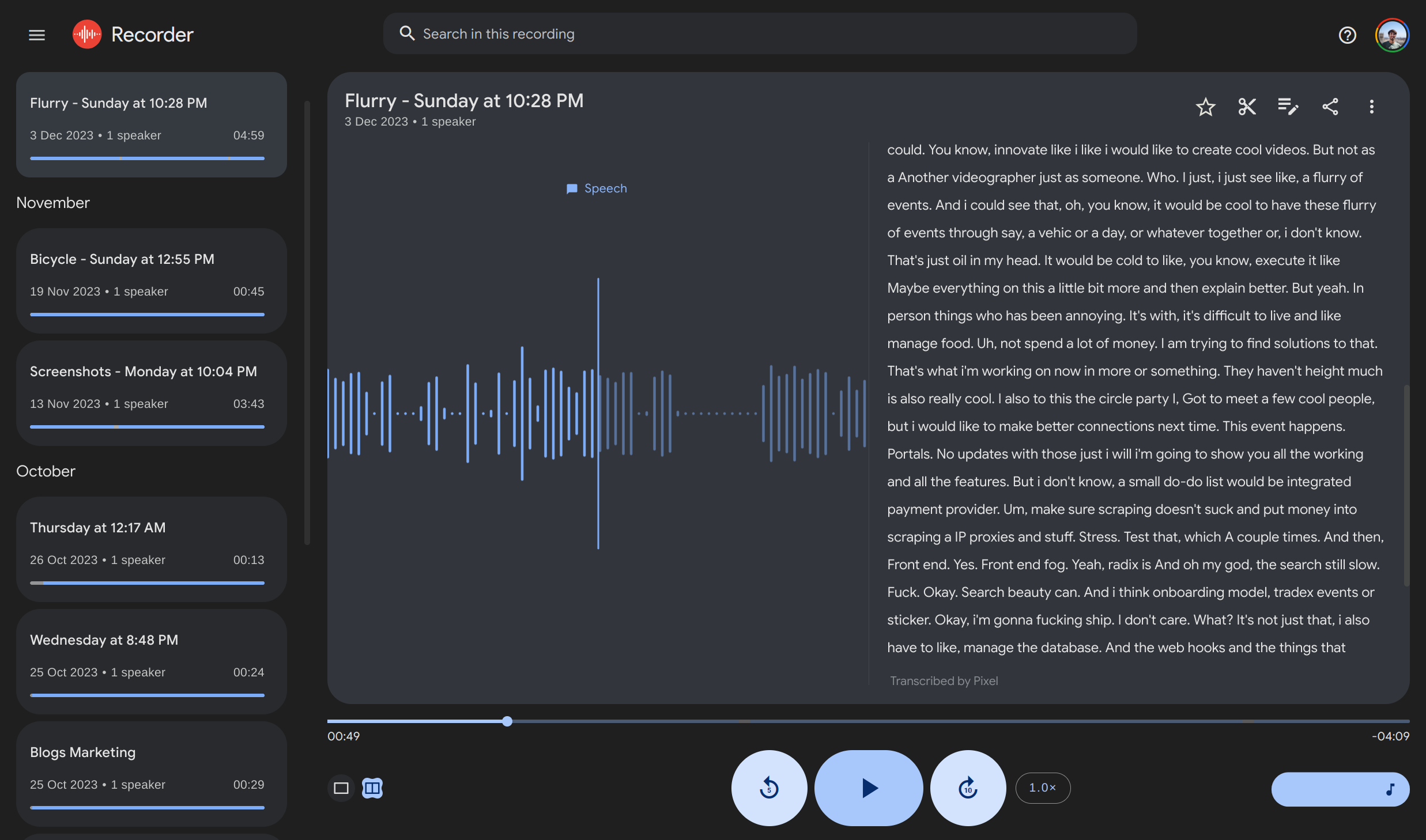Screen dimensions: 1426x840
Task: Click the October section header
Action: pyautogui.click(x=46, y=471)
